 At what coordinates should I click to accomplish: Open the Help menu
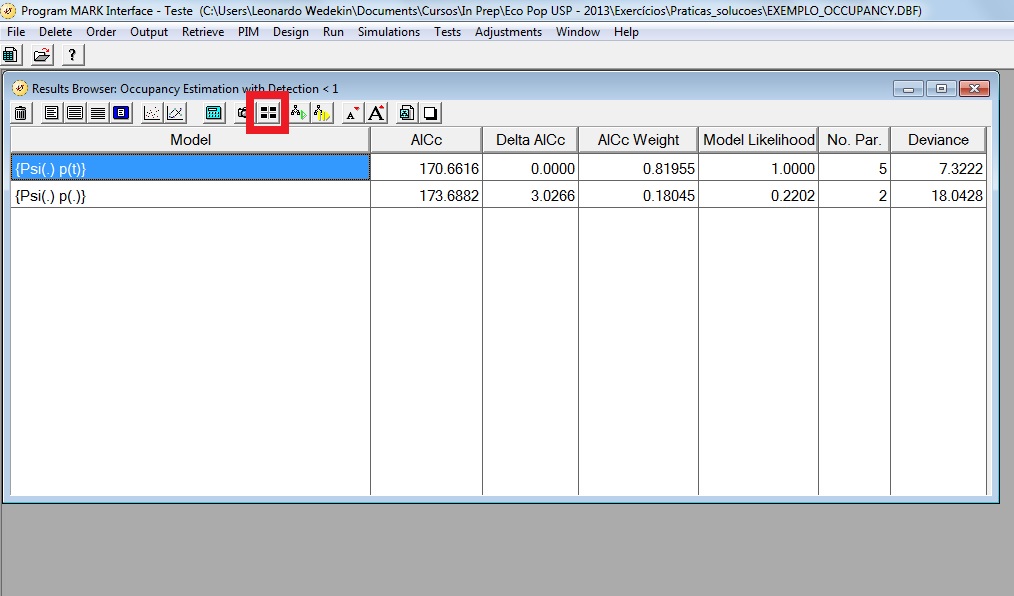coord(626,32)
